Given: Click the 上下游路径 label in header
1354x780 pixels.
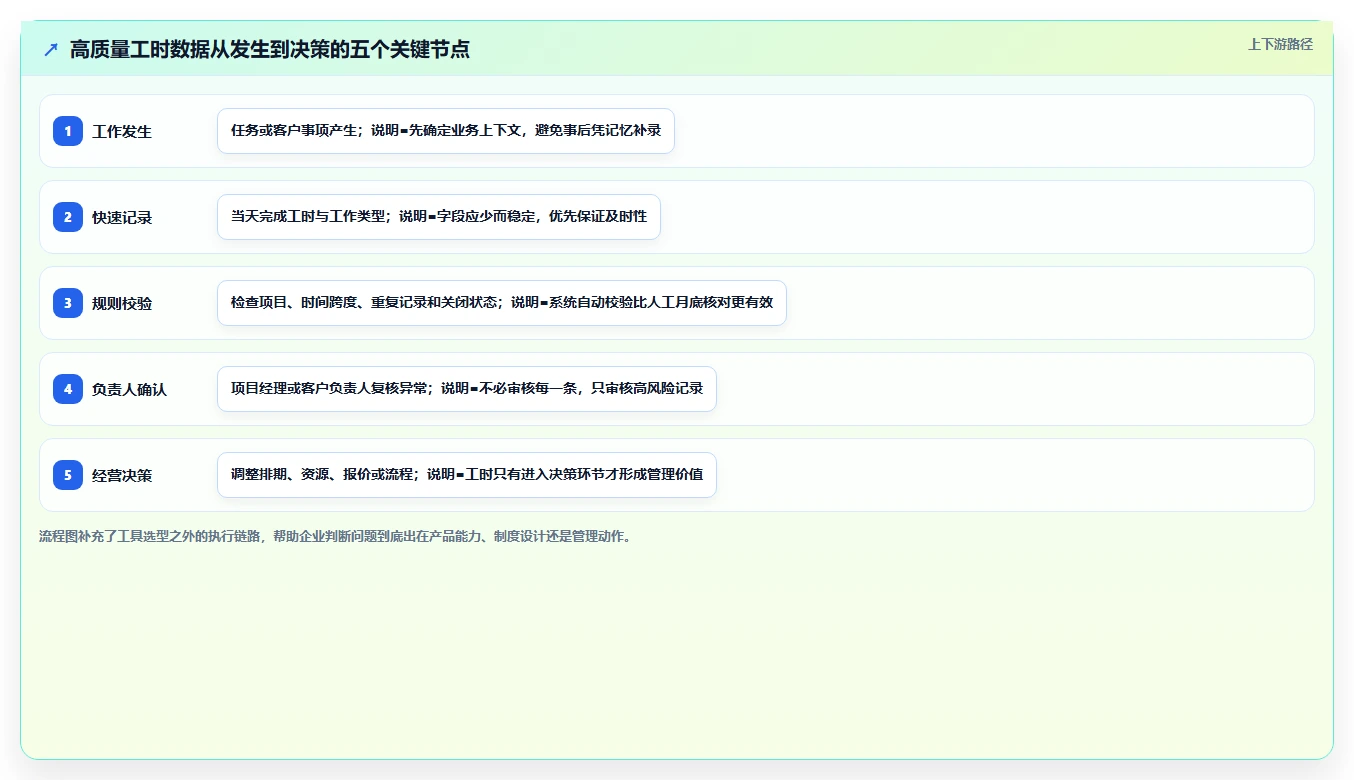Looking at the screenshot, I should pyautogui.click(x=1280, y=44).
